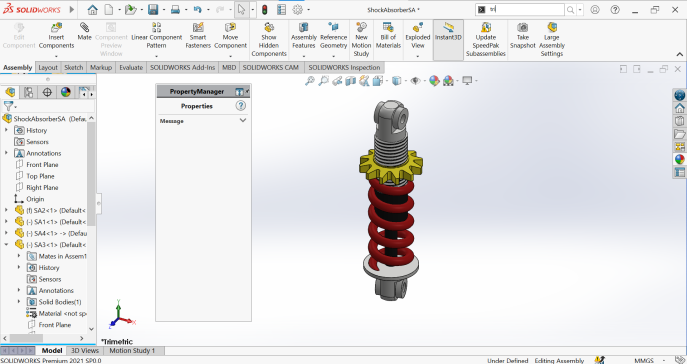Expand Solid Bodies(1) node

pyautogui.click(x=18, y=301)
